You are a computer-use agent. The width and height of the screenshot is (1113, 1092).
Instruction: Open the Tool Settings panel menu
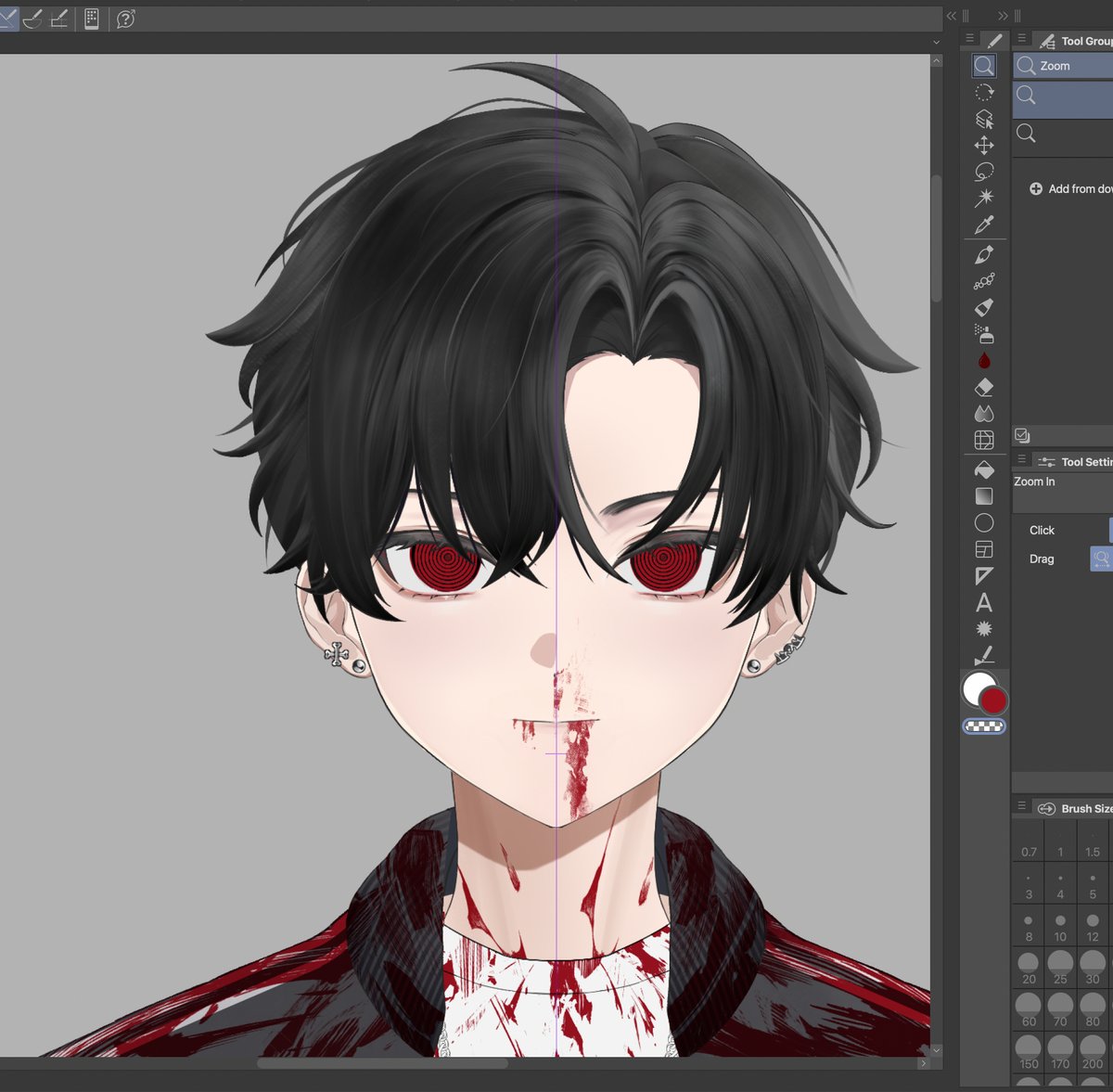1021,460
